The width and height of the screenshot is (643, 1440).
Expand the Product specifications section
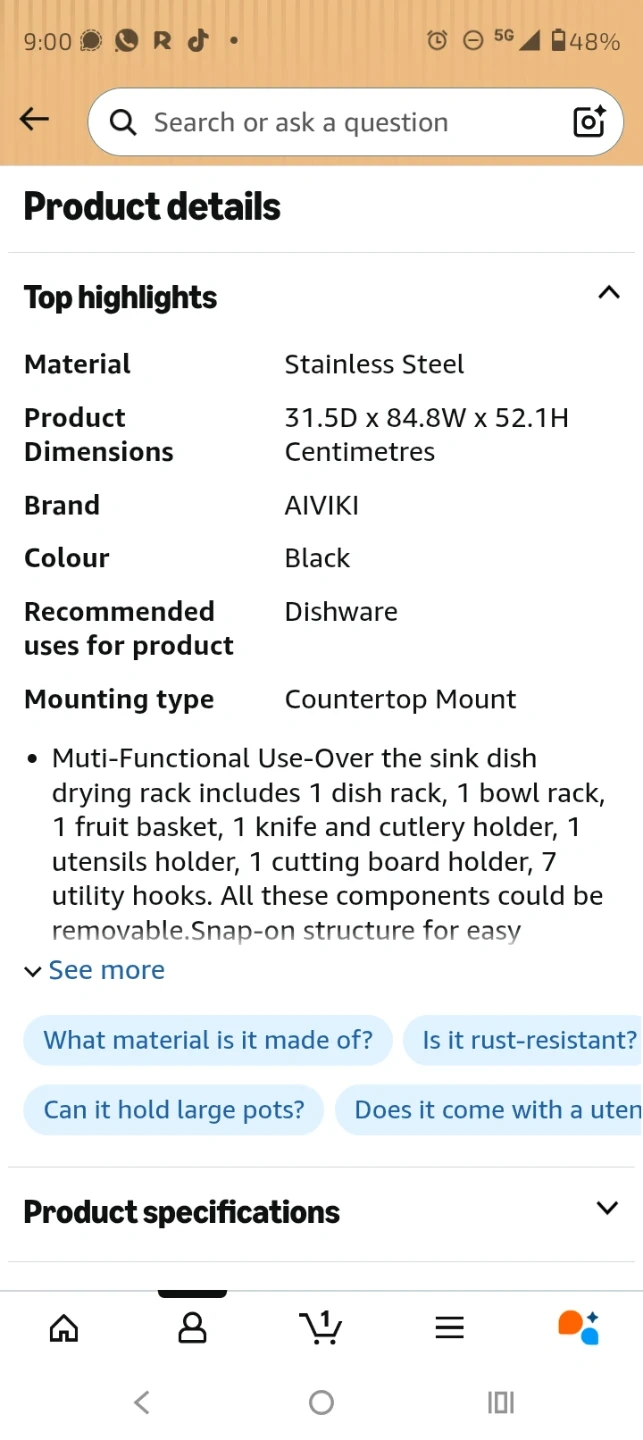point(606,1208)
